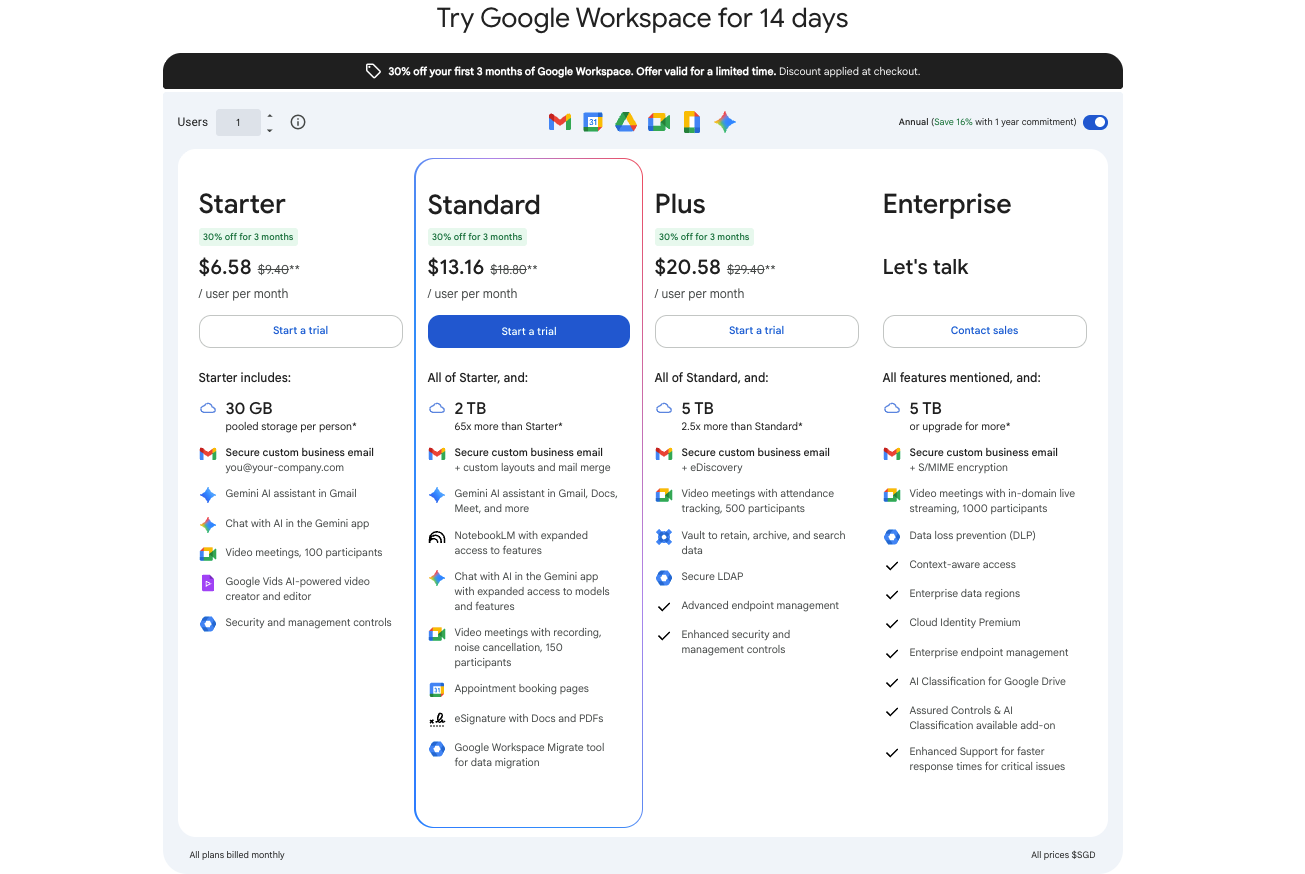This screenshot has height=874, width=1305.
Task: Click the 65x more than Starter text
Action: [x=508, y=427]
